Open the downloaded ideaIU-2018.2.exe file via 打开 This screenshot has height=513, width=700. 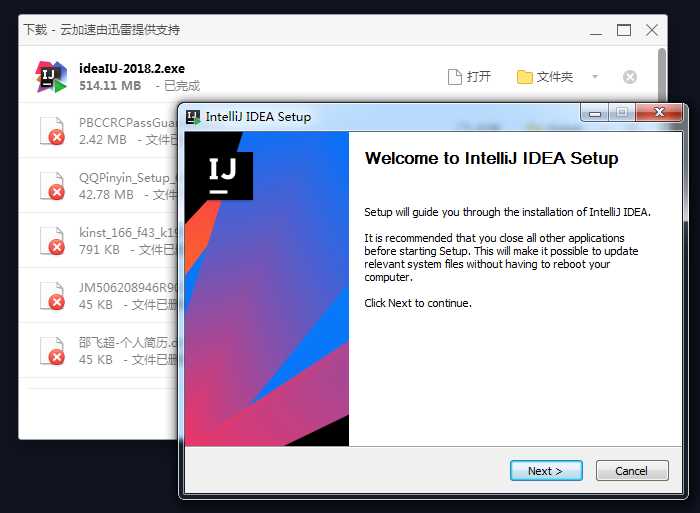pos(470,77)
